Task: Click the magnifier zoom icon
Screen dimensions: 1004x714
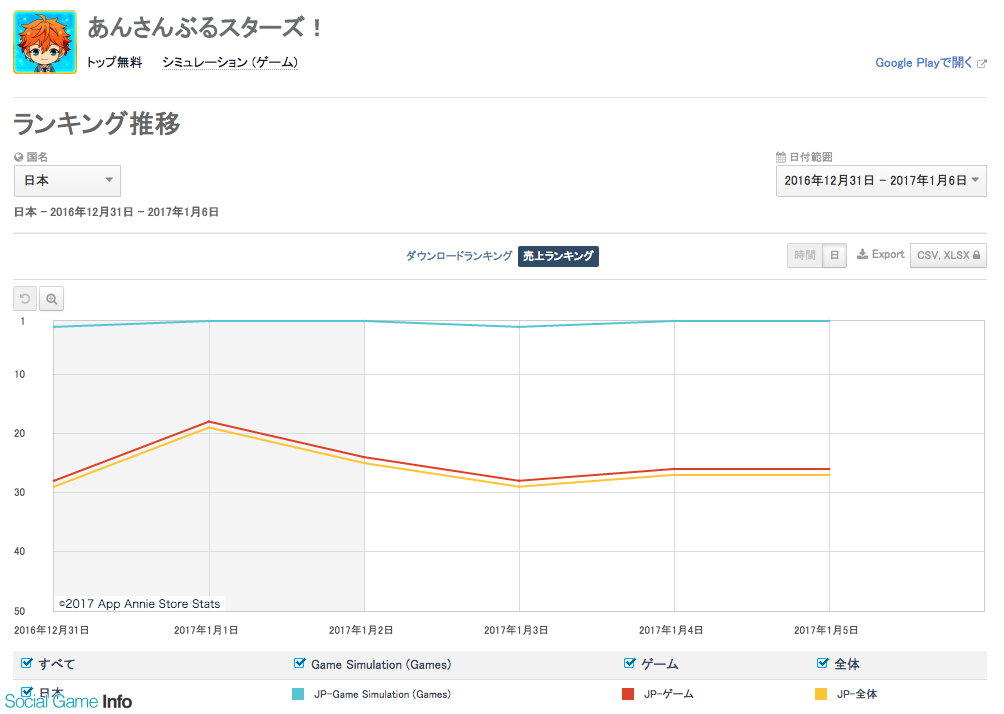Action: coord(51,298)
